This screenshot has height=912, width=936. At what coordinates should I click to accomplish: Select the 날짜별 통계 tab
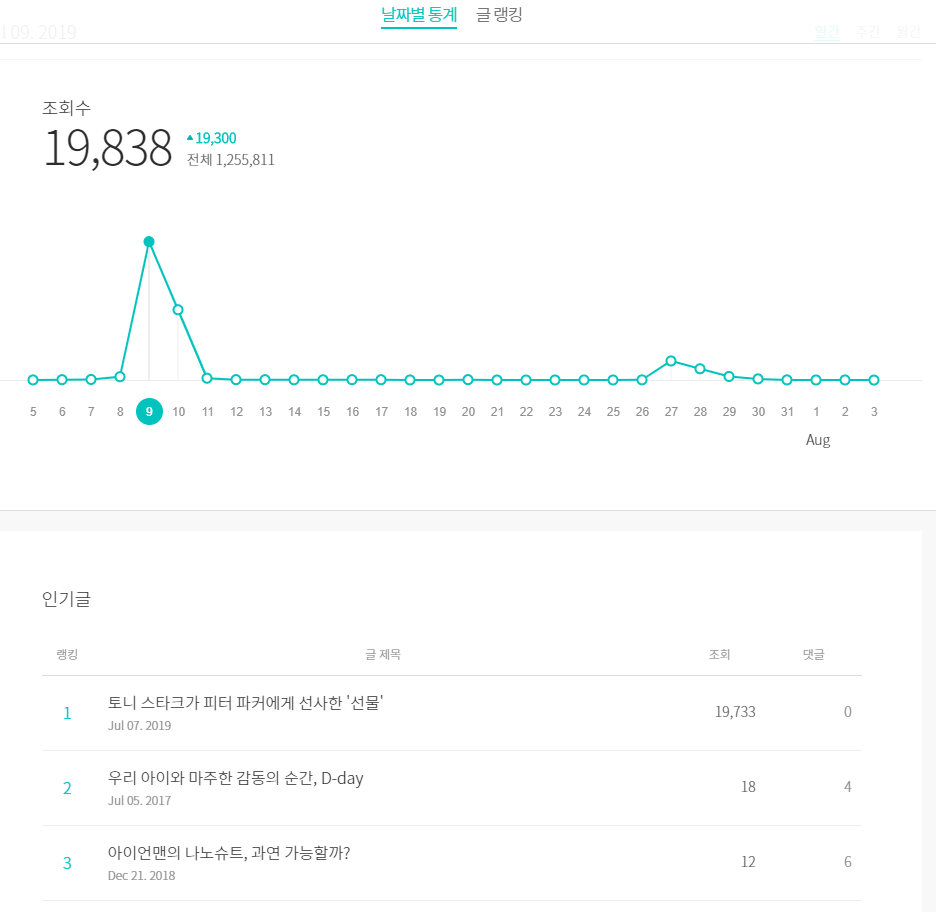[419, 14]
